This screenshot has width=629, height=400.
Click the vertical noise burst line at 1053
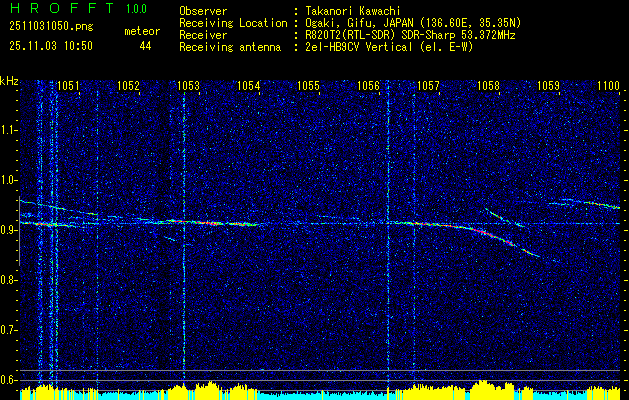pos(184,237)
